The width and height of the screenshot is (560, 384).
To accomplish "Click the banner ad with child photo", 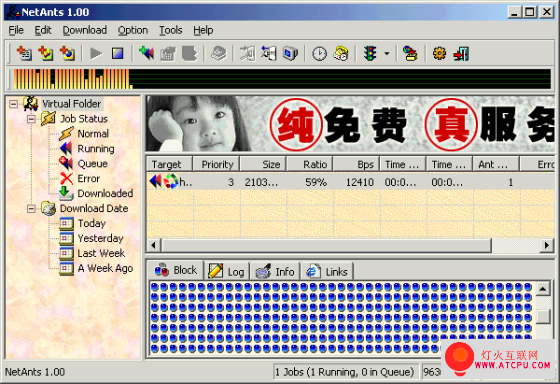I will [350, 124].
